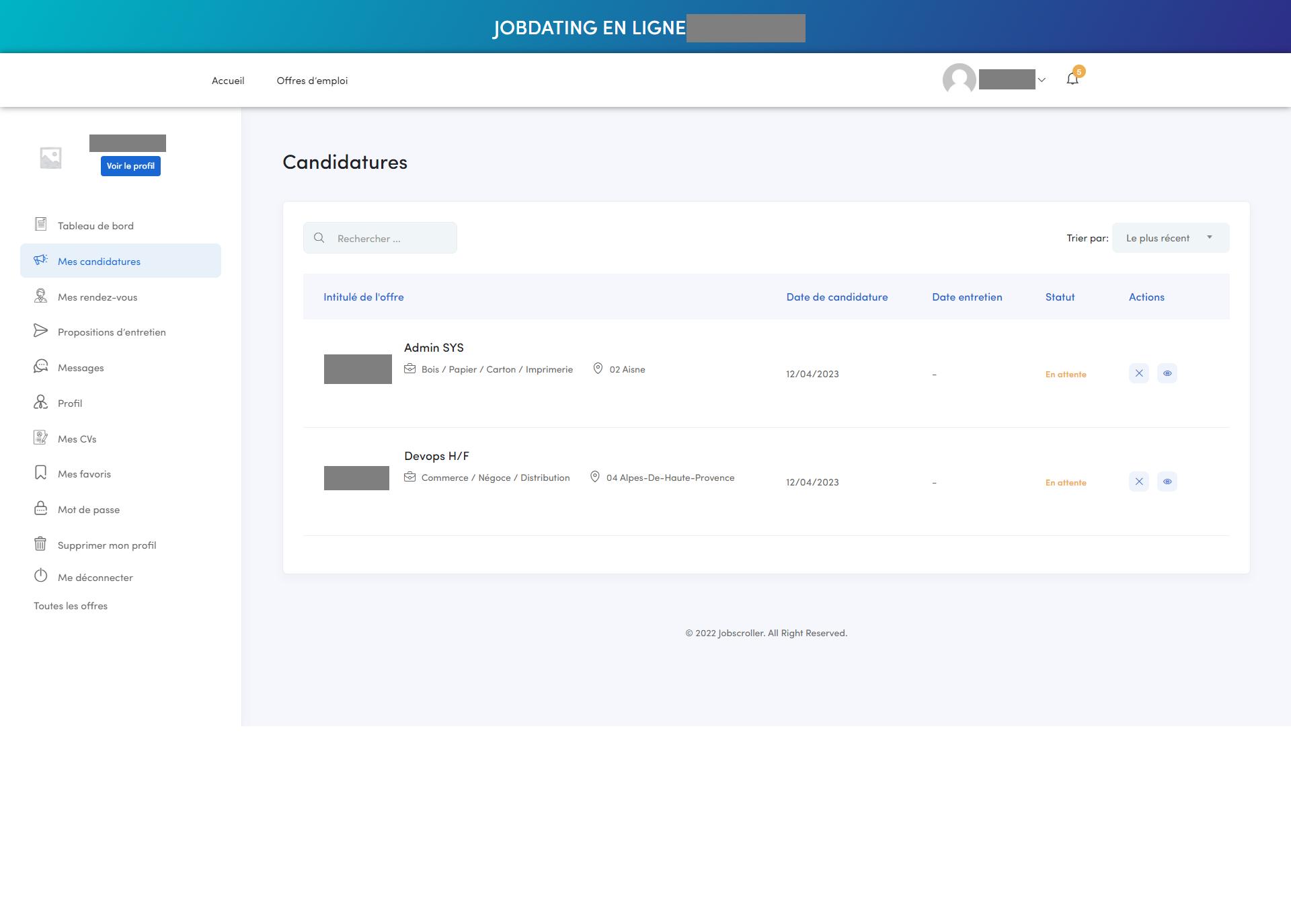Screen dimensions: 1291x924
Task: Cancel the Admin SYS application with X icon
Action: point(1138,373)
